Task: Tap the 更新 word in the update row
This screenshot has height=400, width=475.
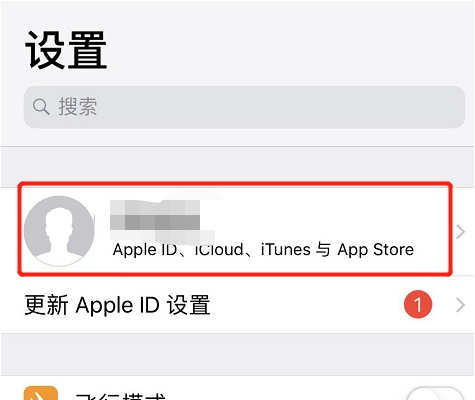Action: (x=46, y=305)
